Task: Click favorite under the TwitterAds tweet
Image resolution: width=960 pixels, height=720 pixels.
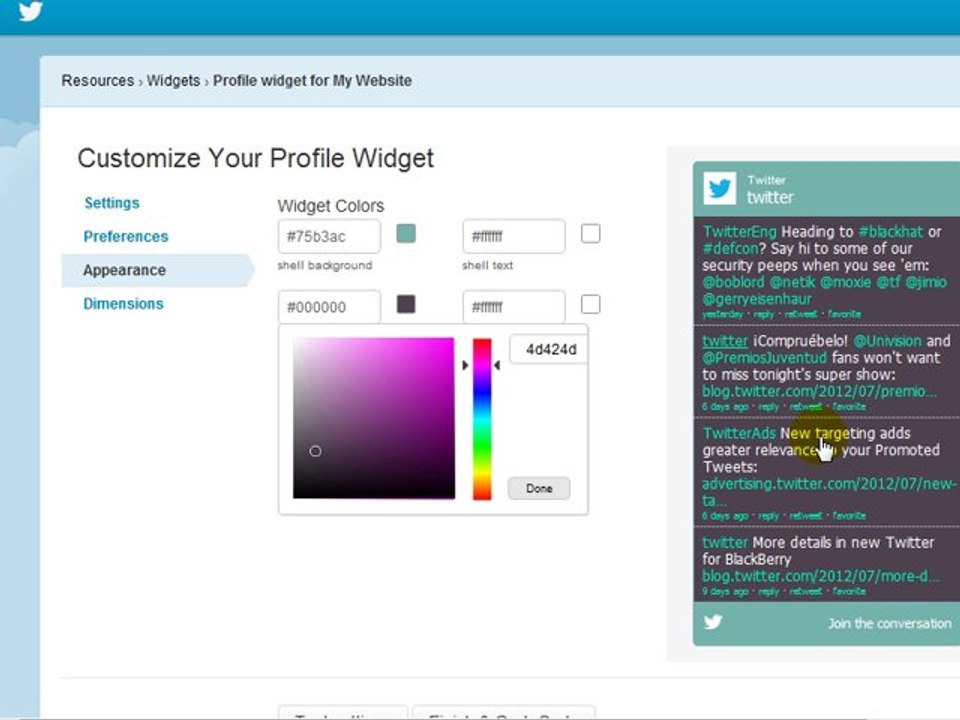Action: [x=849, y=516]
